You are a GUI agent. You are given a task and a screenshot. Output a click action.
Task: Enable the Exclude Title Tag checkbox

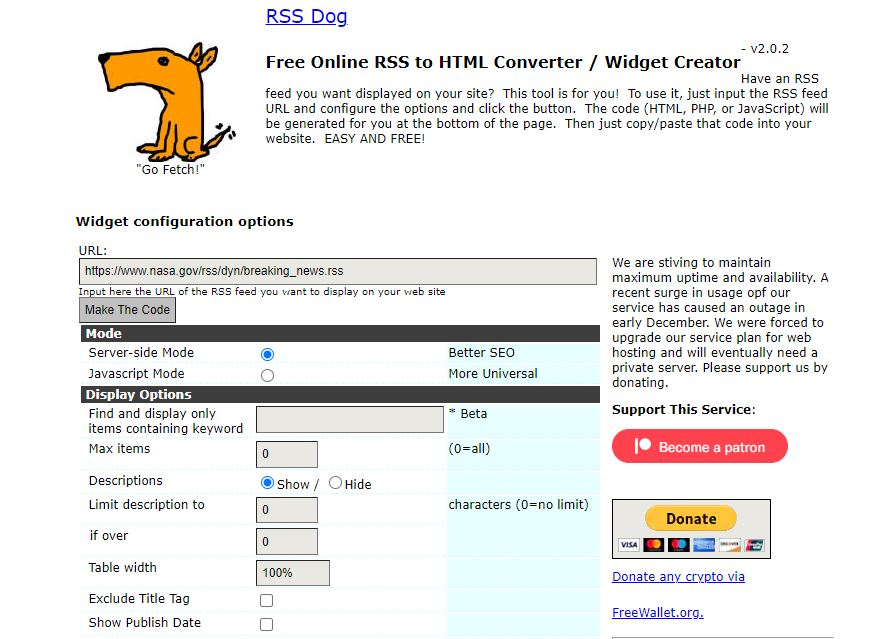click(x=267, y=601)
